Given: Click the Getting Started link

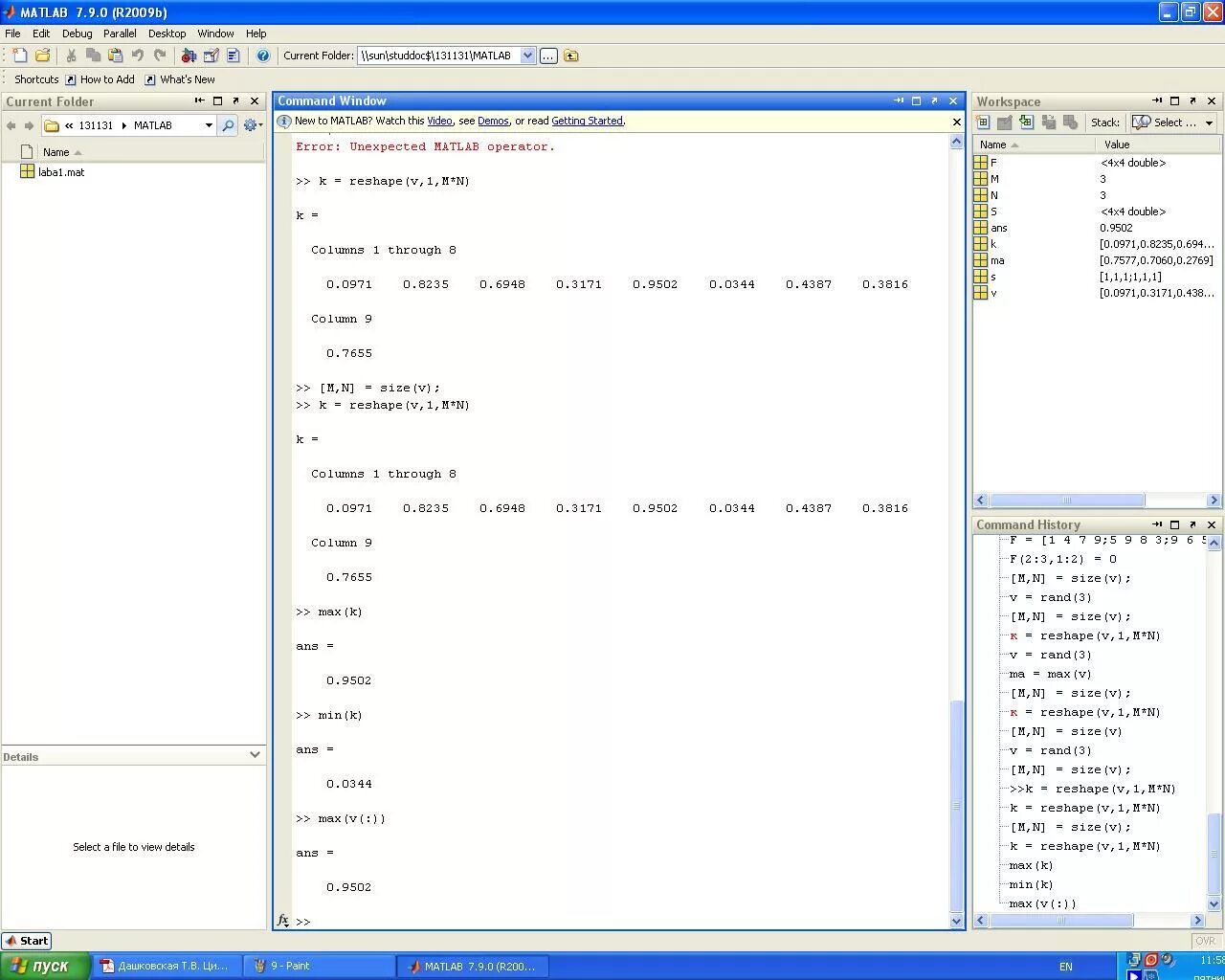Looking at the screenshot, I should click(587, 122).
